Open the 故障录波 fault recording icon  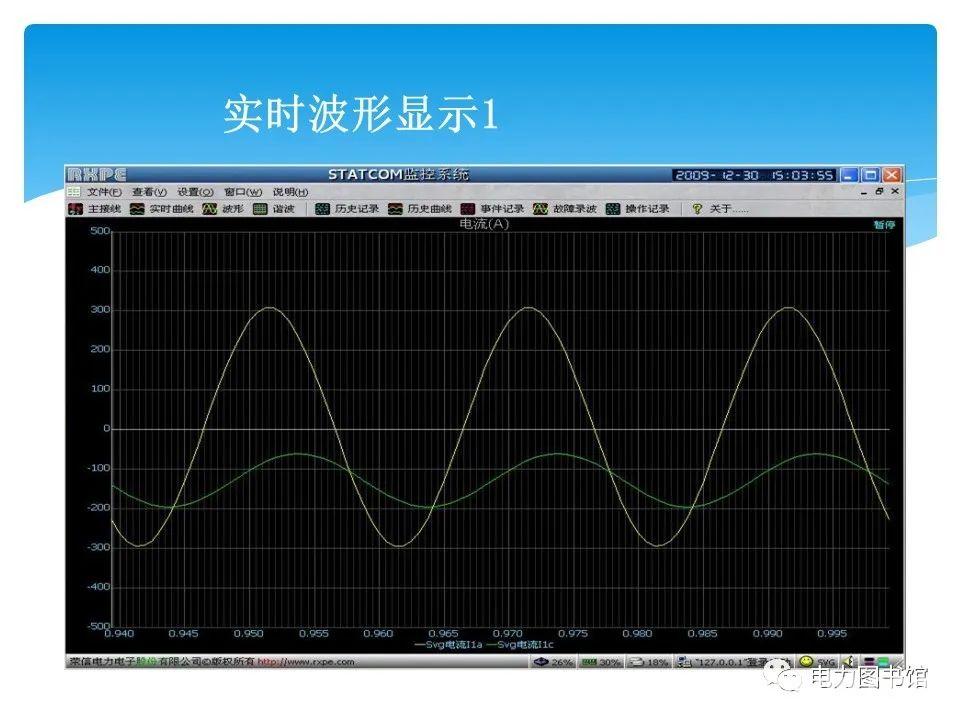click(x=540, y=209)
